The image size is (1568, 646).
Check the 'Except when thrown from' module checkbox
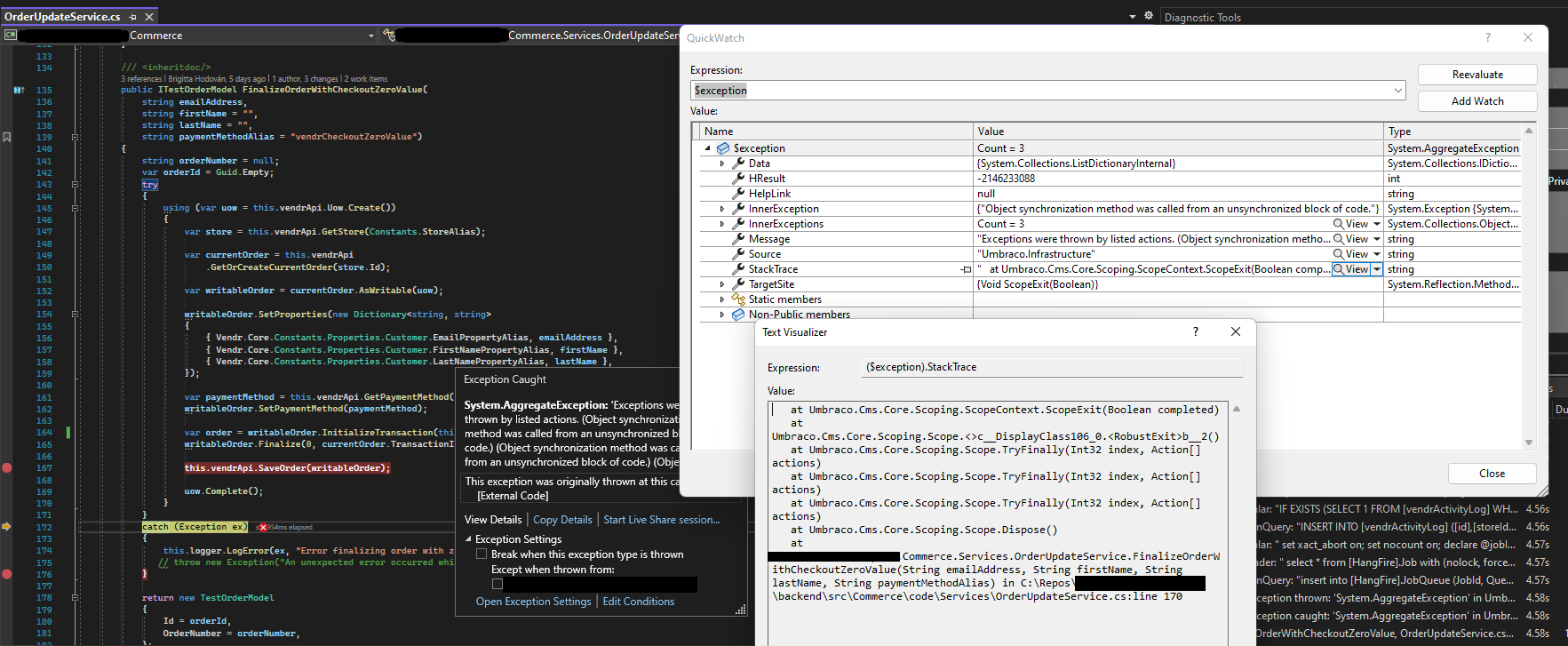pos(497,585)
